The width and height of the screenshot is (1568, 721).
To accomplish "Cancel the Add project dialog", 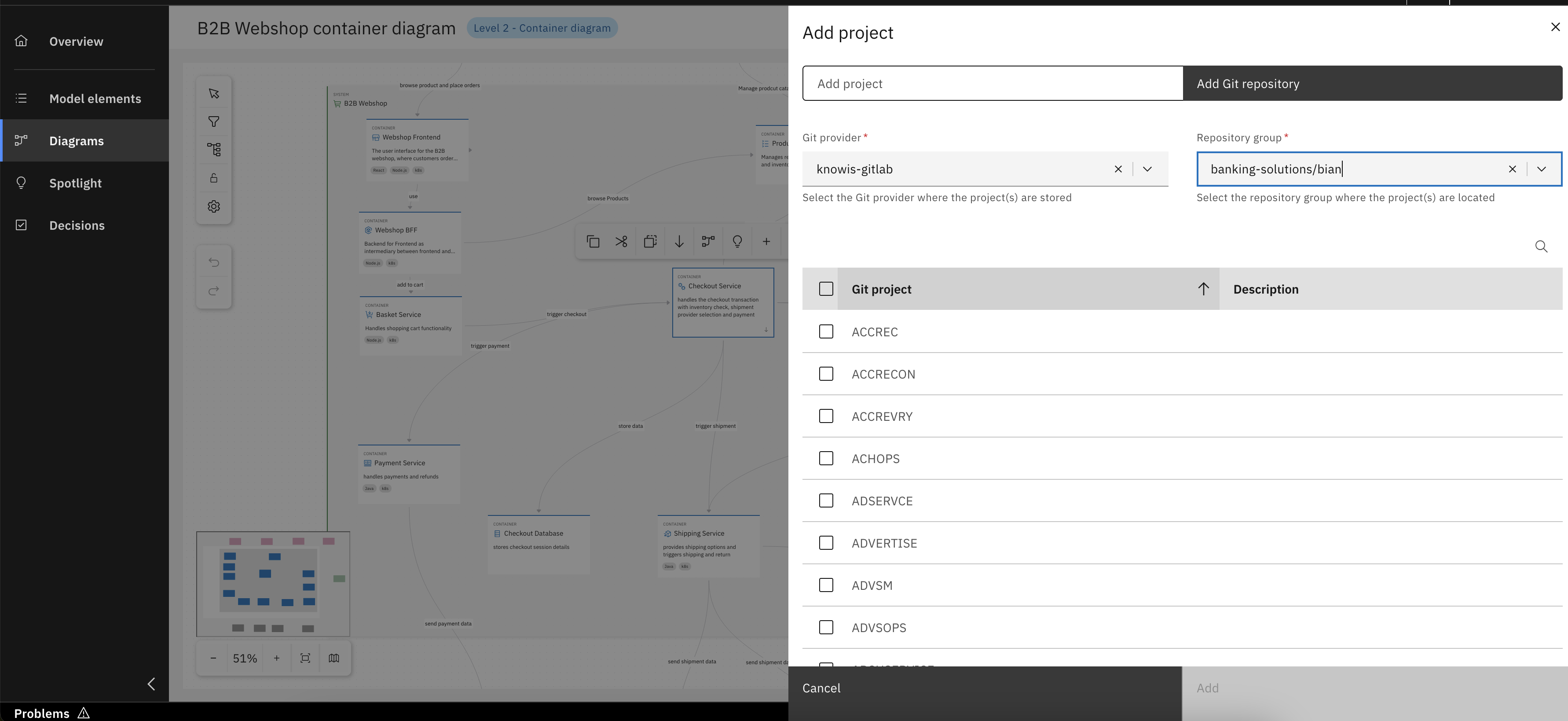I will (821, 688).
